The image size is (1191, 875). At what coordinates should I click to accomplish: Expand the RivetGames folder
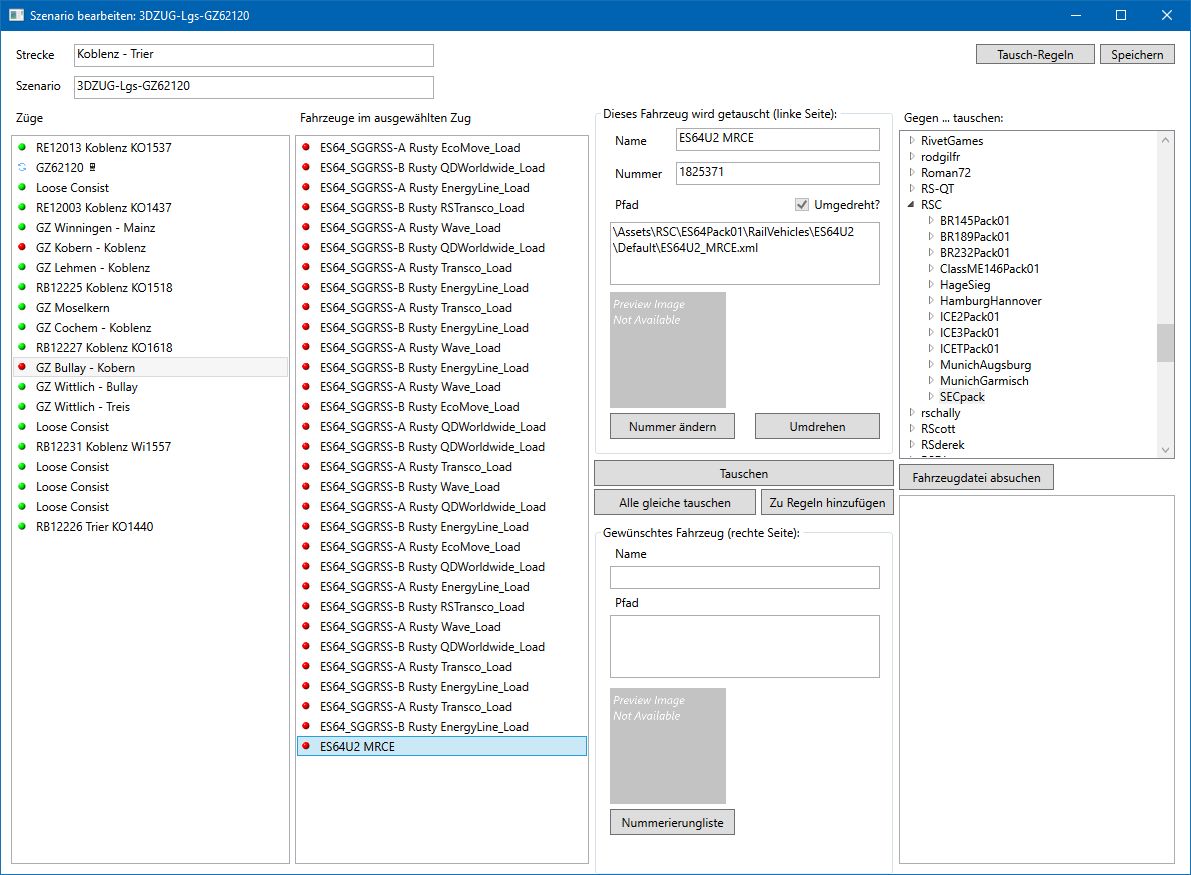coord(911,141)
